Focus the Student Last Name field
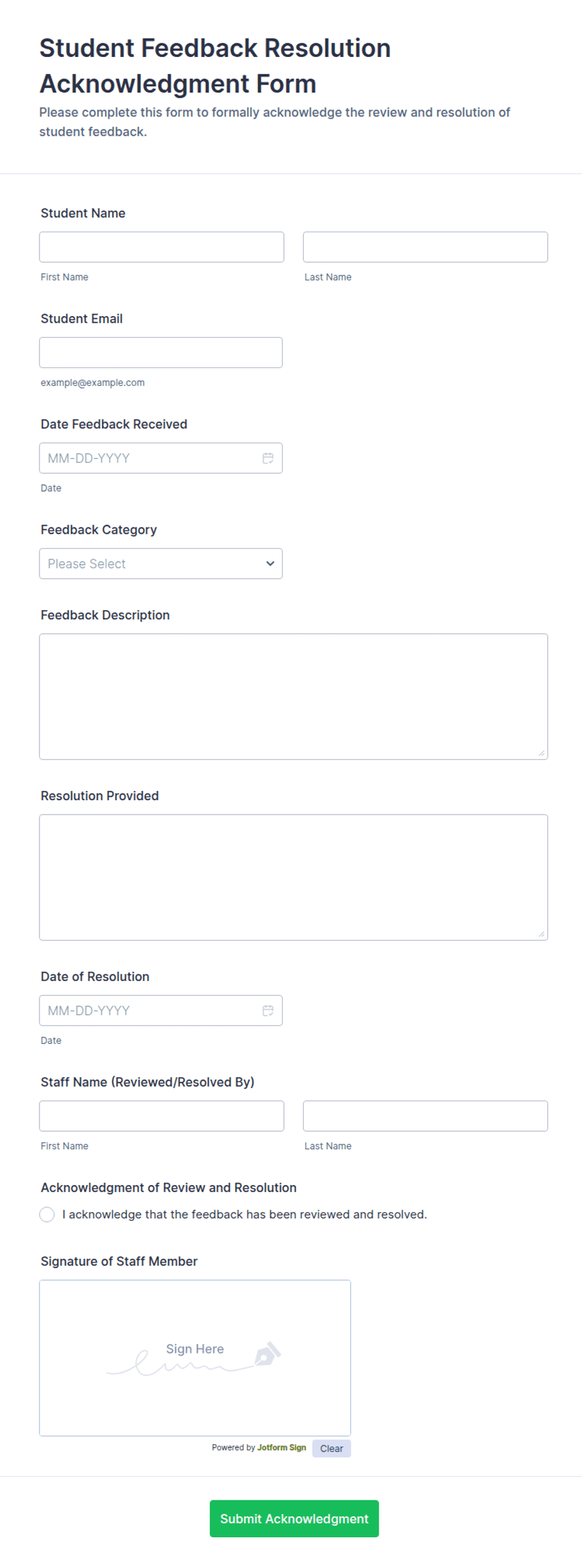 (426, 247)
